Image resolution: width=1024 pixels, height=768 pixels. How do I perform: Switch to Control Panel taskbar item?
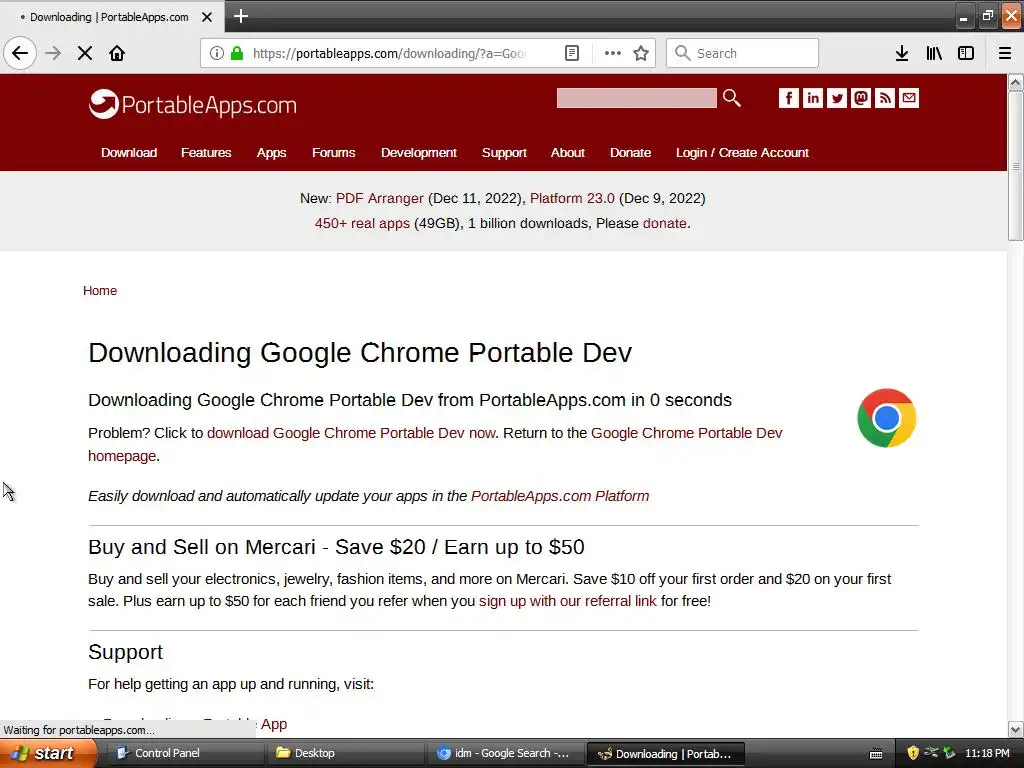point(184,753)
